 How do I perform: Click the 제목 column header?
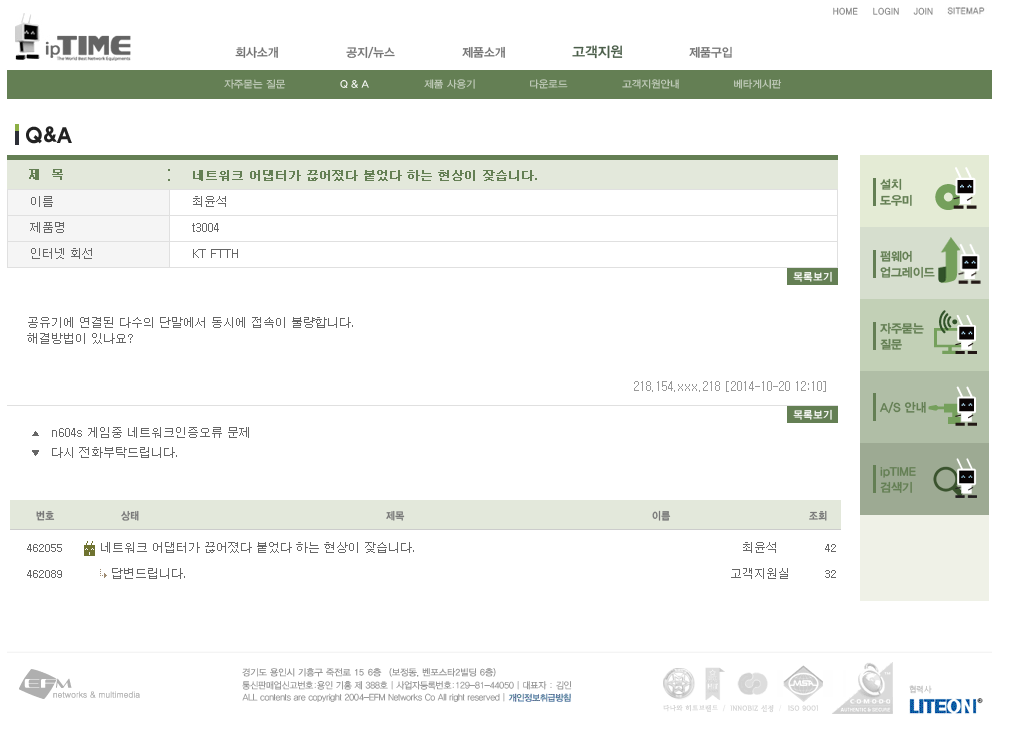click(x=395, y=516)
